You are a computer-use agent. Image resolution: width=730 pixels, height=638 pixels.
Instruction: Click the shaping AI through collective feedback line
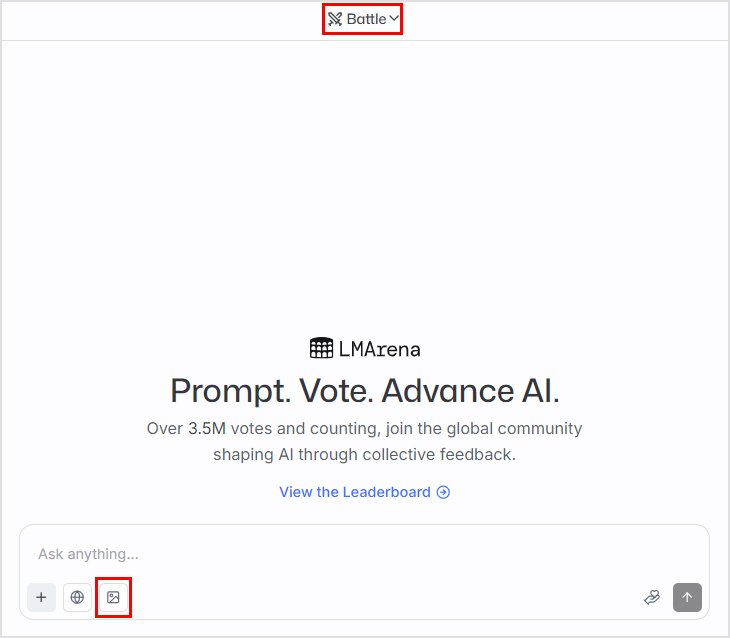[364, 454]
